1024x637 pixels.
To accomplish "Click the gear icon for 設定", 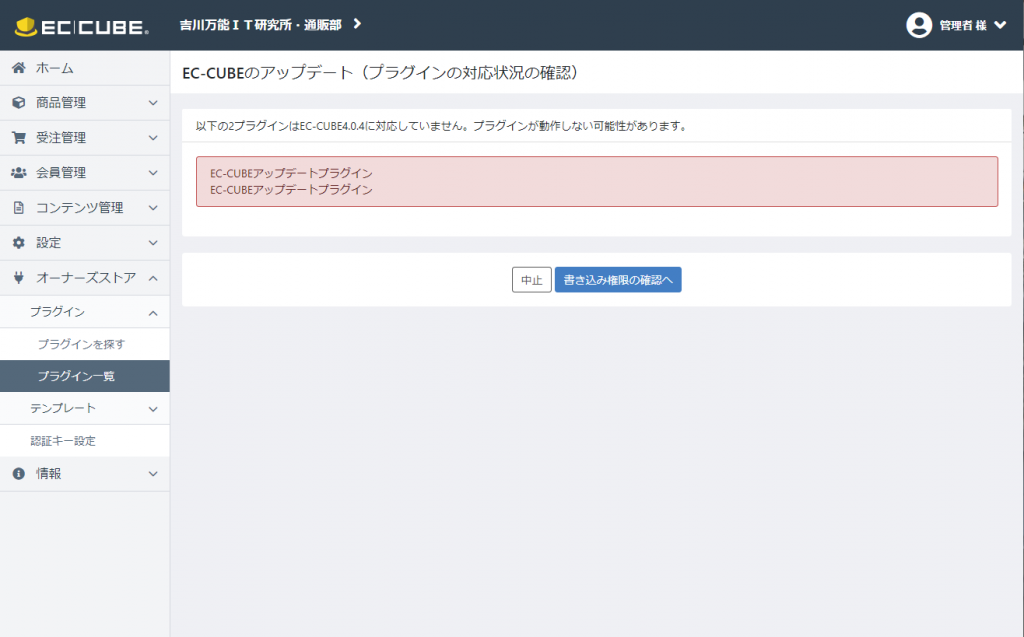I will pos(18,243).
